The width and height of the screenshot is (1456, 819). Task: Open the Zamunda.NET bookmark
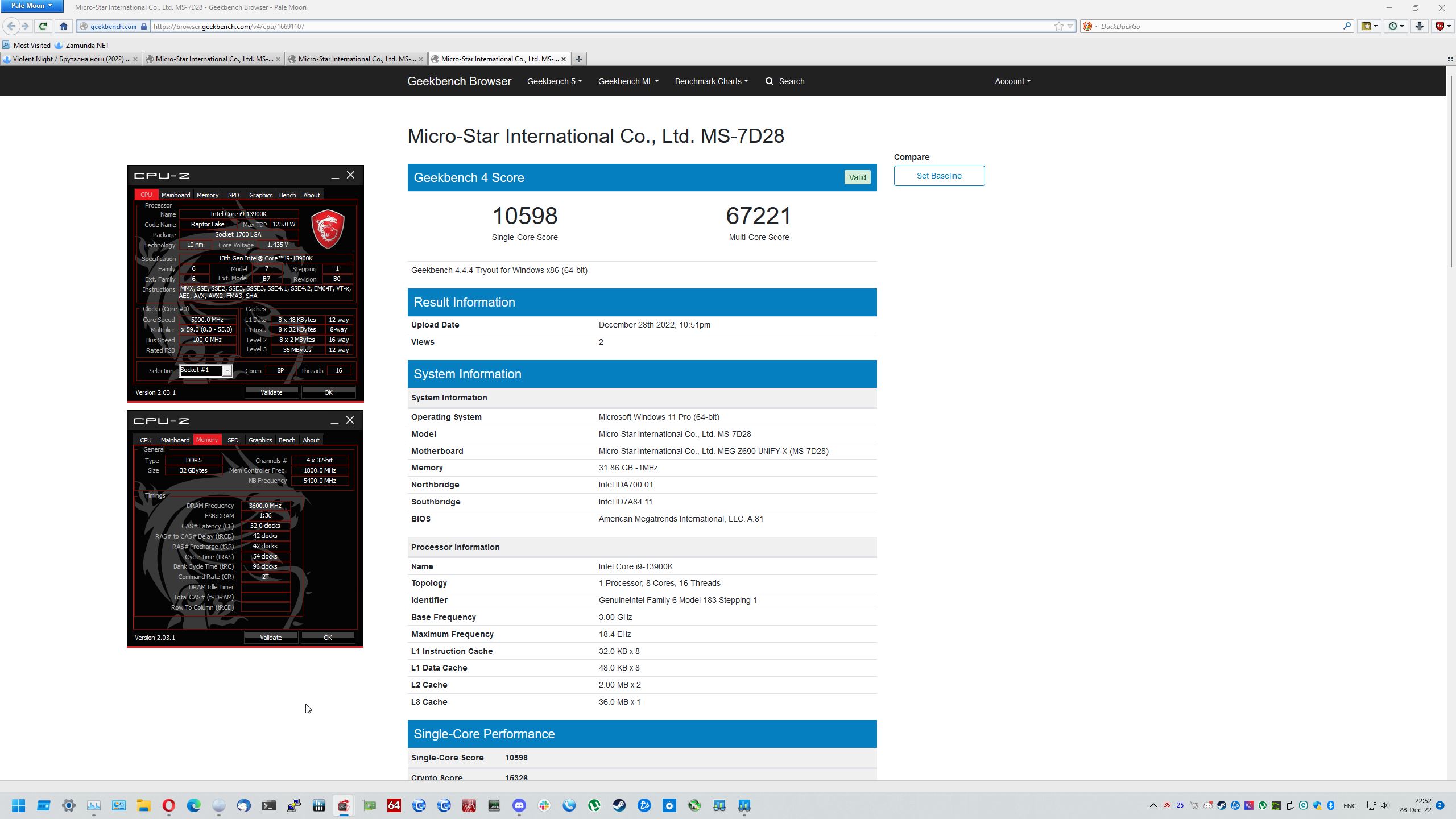coord(81,45)
